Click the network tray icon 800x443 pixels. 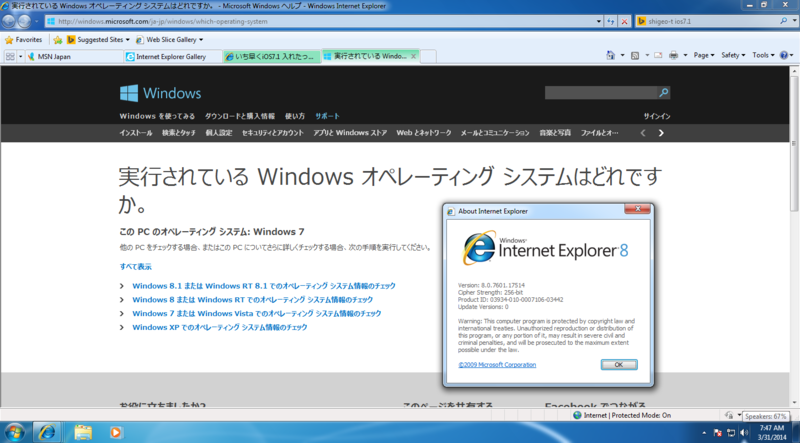[x=731, y=433]
